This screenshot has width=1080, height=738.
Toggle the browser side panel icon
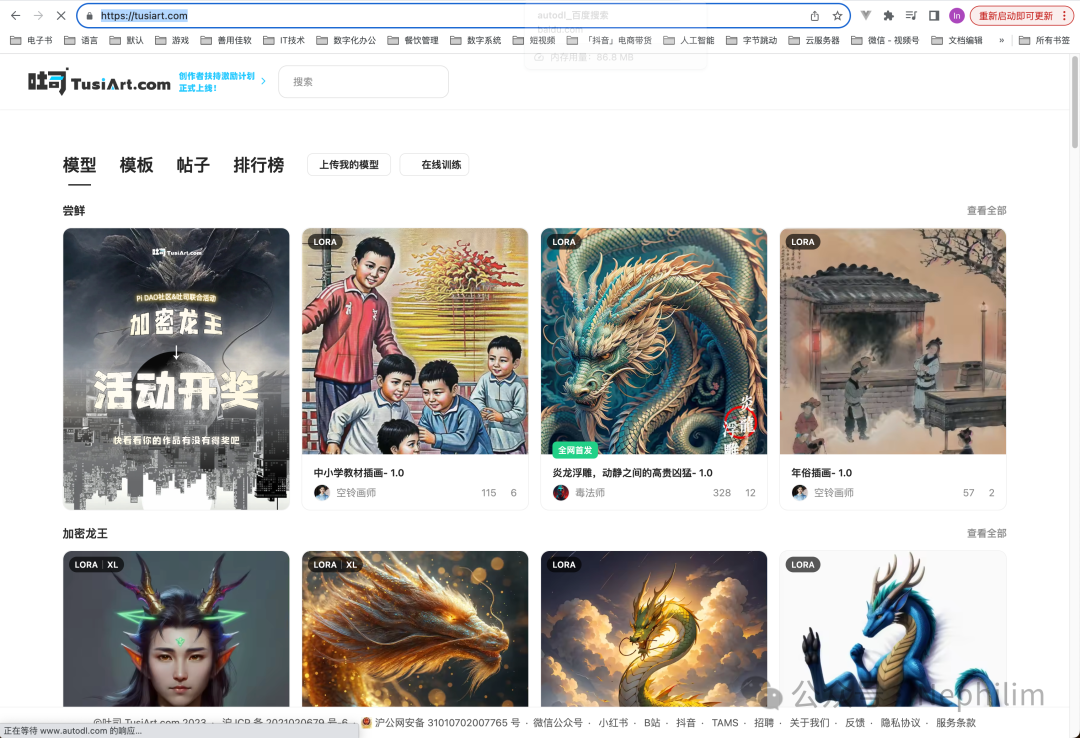[x=934, y=15]
